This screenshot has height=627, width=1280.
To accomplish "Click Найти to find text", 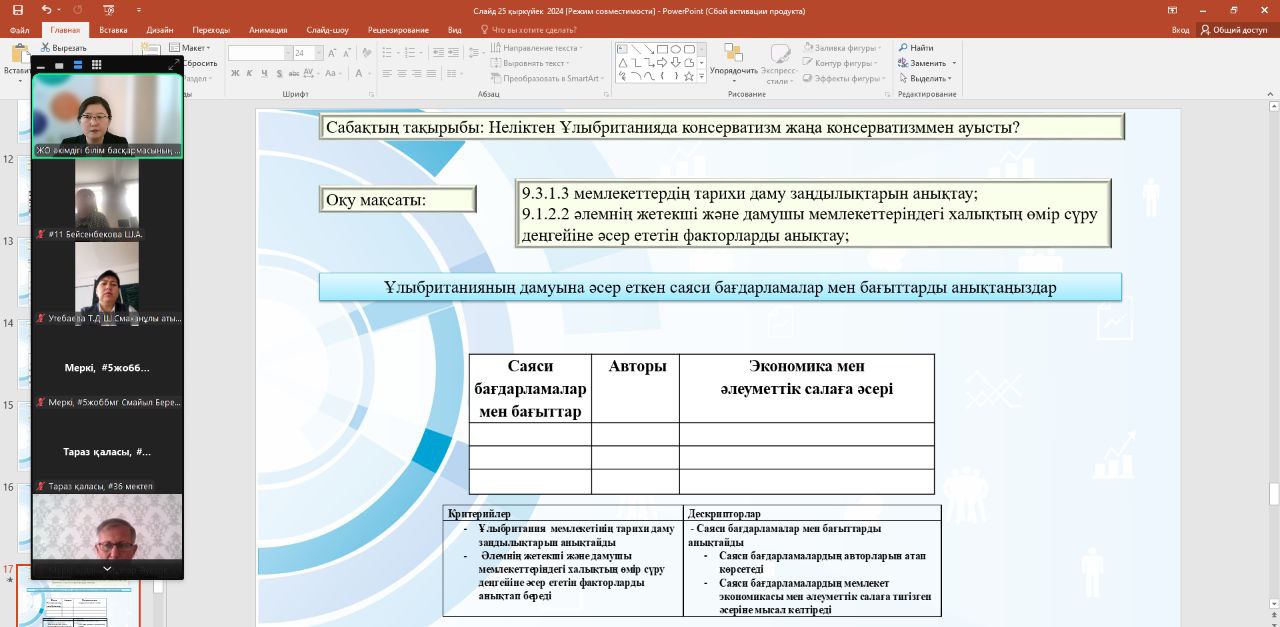I will coord(916,47).
